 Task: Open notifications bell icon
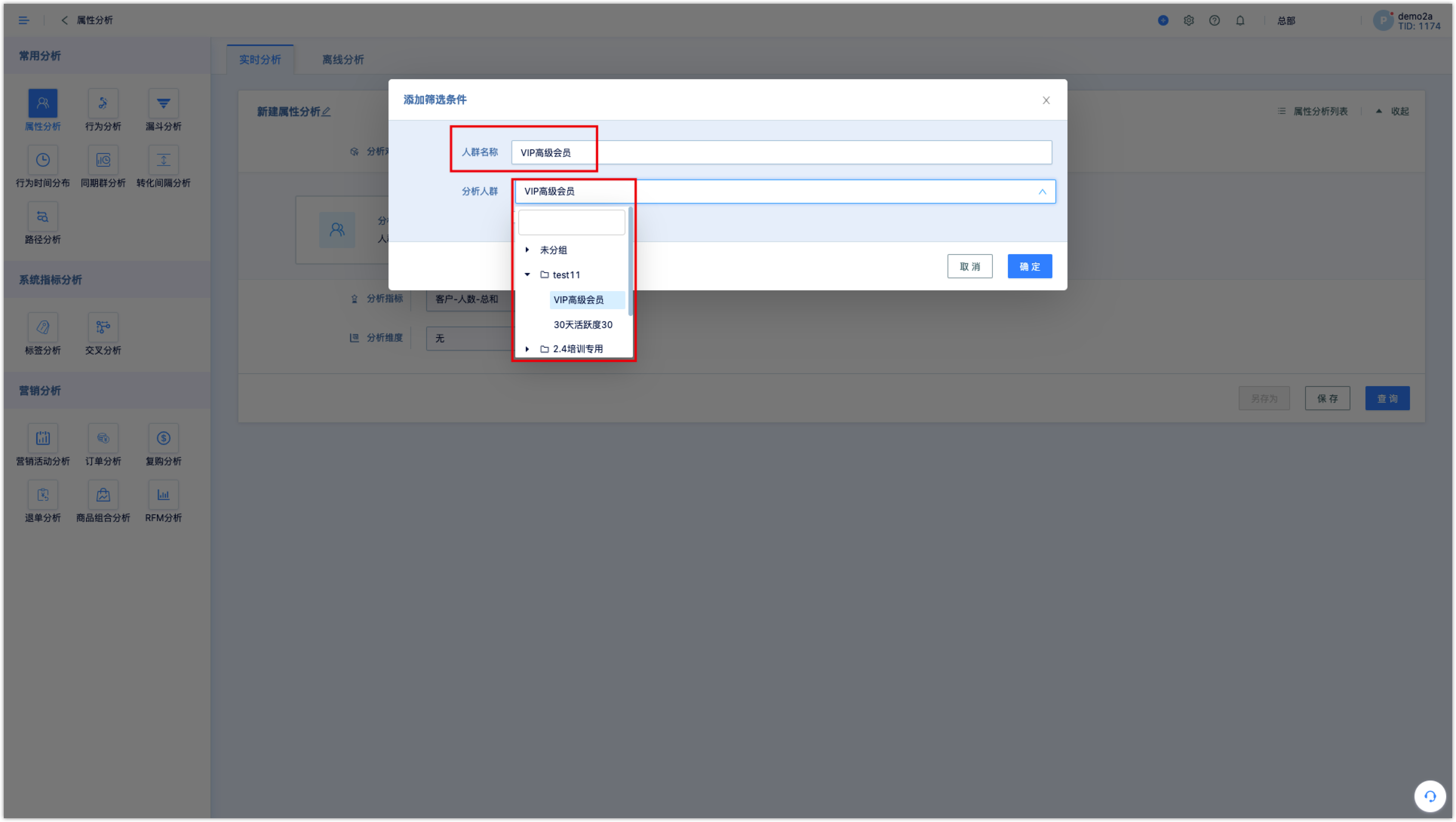click(x=1239, y=20)
